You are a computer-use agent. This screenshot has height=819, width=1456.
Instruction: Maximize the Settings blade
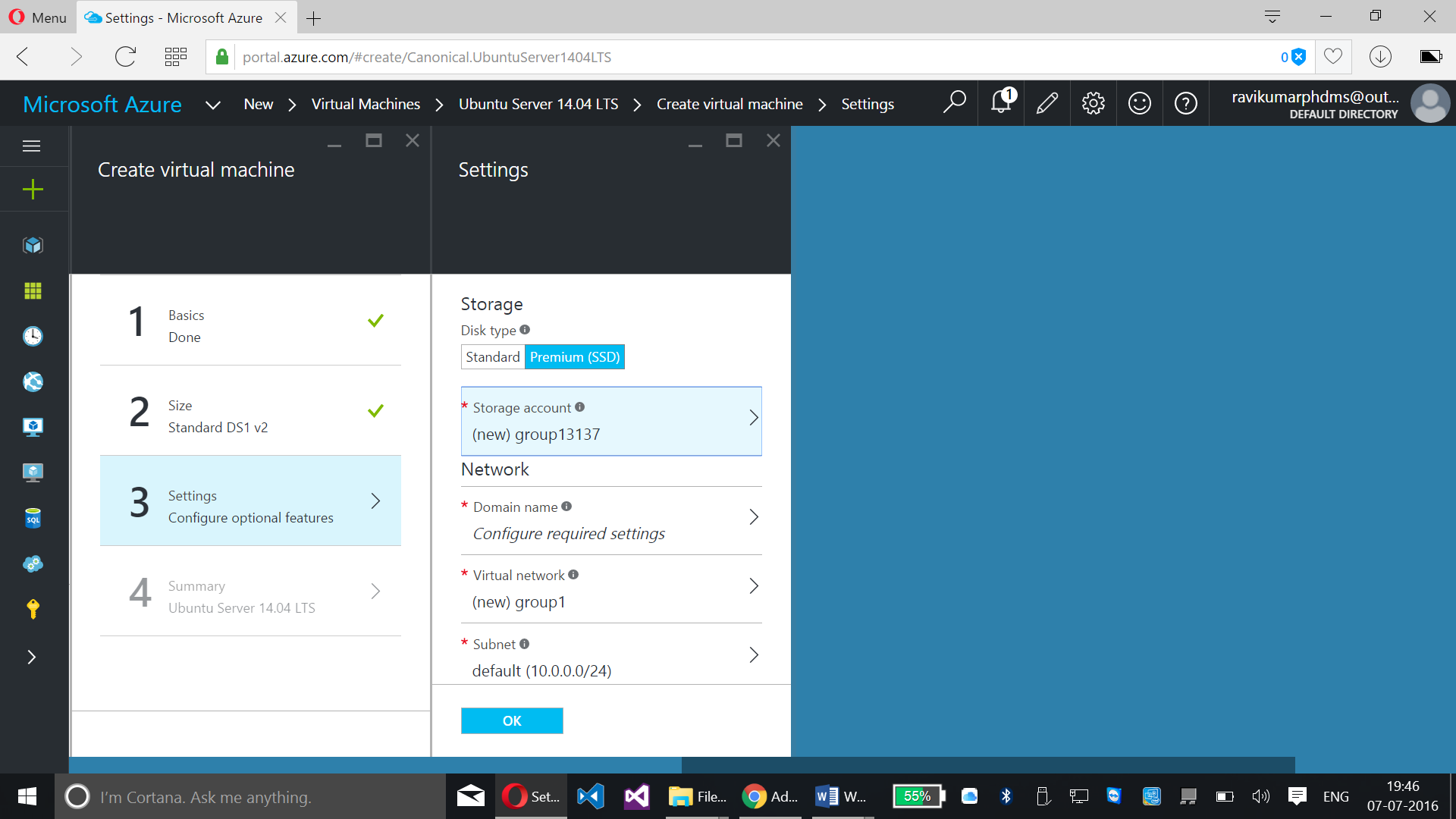tap(733, 140)
